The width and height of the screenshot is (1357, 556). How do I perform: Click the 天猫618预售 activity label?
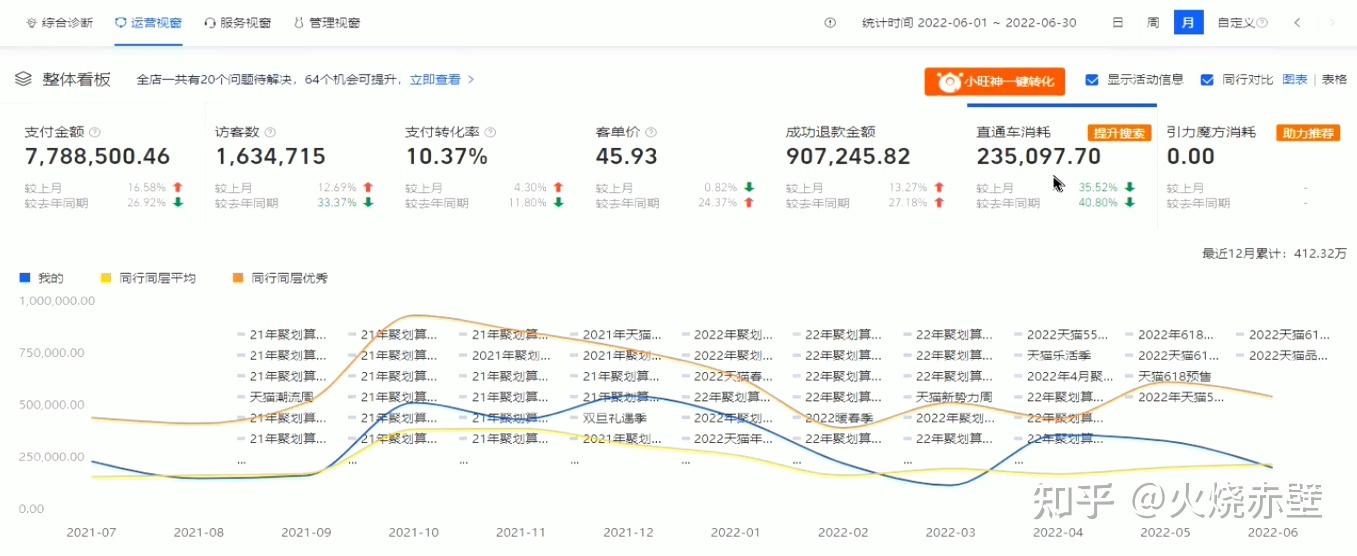pyautogui.click(x=1176, y=376)
